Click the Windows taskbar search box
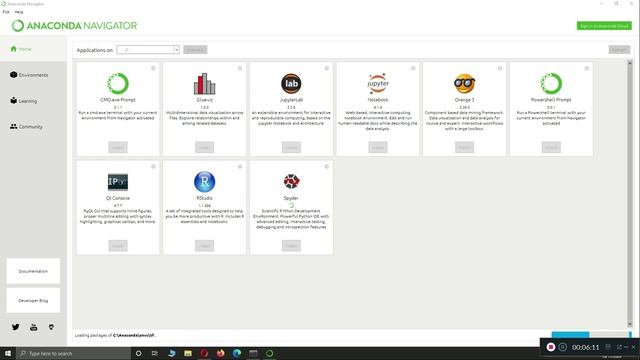The height and width of the screenshot is (360, 640). 73,353
